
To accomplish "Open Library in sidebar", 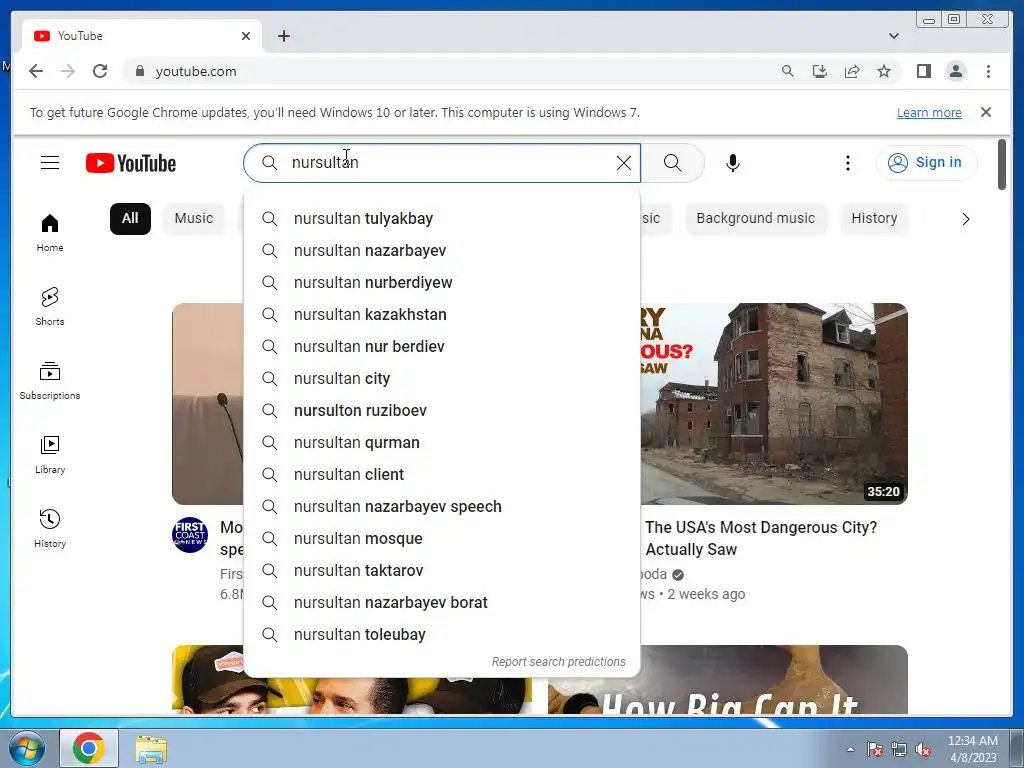I will click(x=50, y=455).
